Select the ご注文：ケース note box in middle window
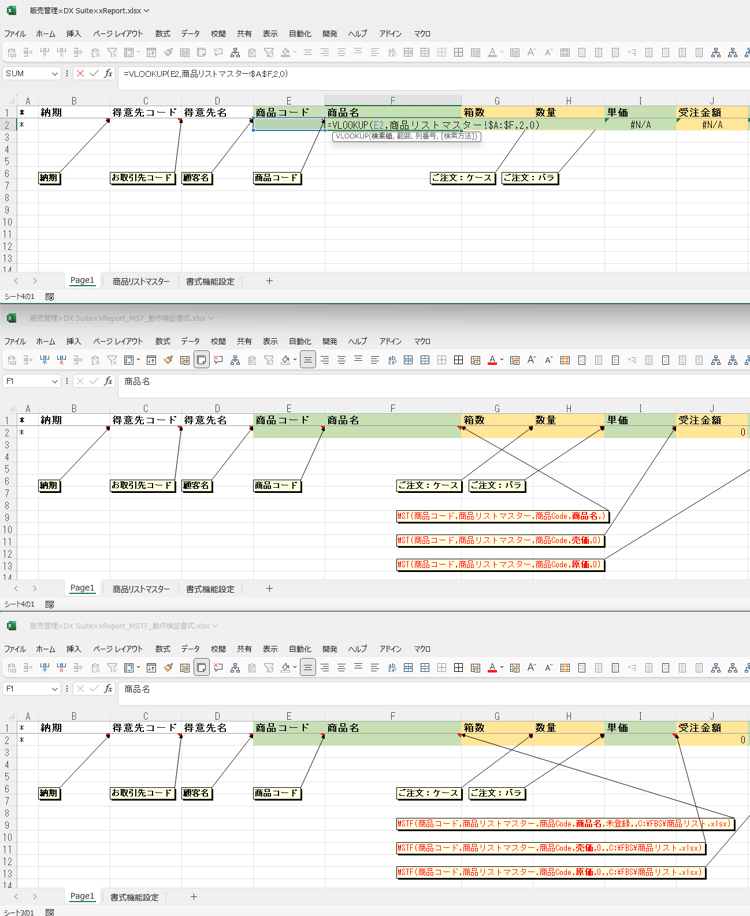Screen dimensions: 750x916 click(x=429, y=485)
